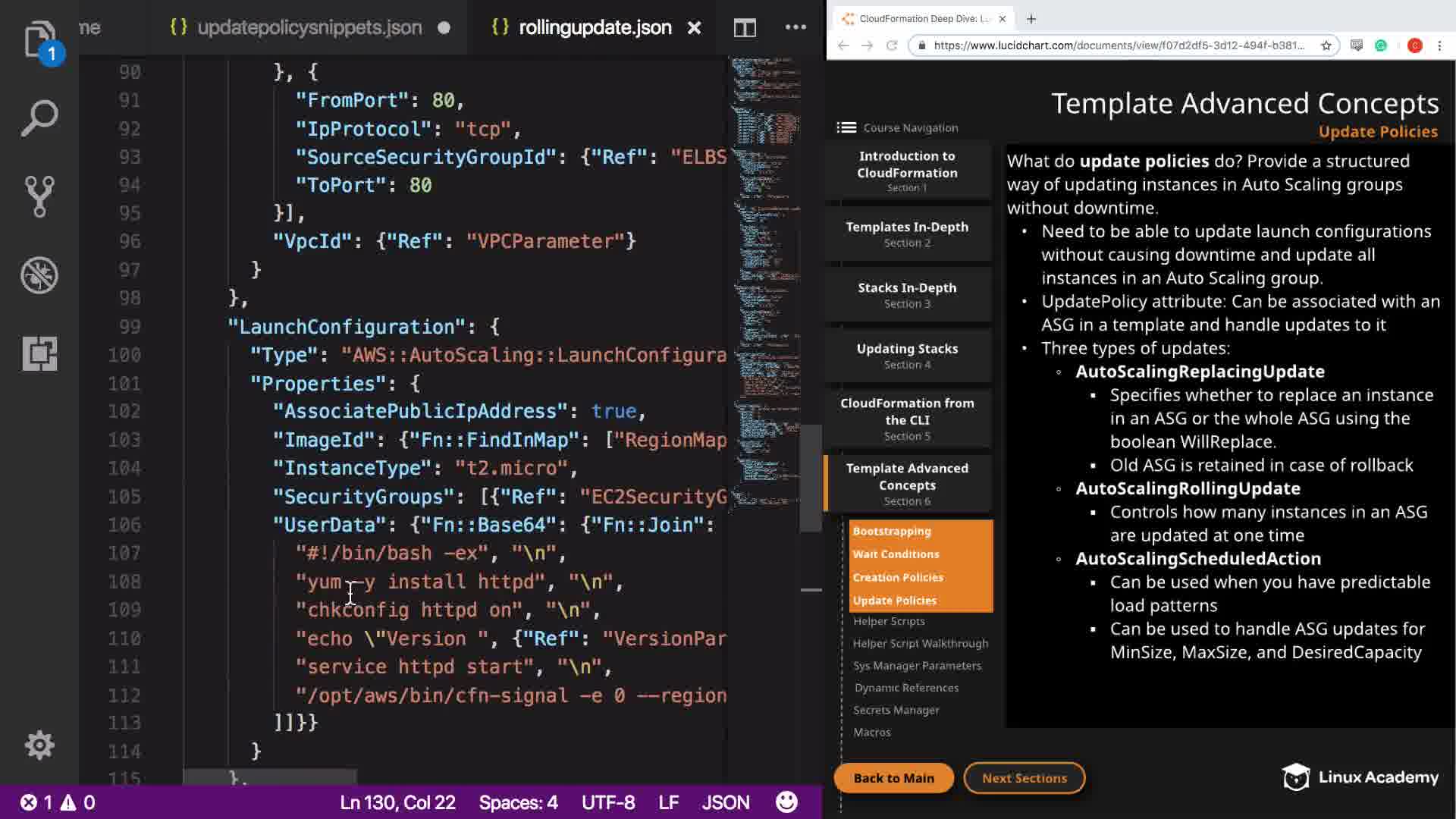The image size is (1456, 819).
Task: Select JSON language mode in status bar
Action: pos(725,802)
